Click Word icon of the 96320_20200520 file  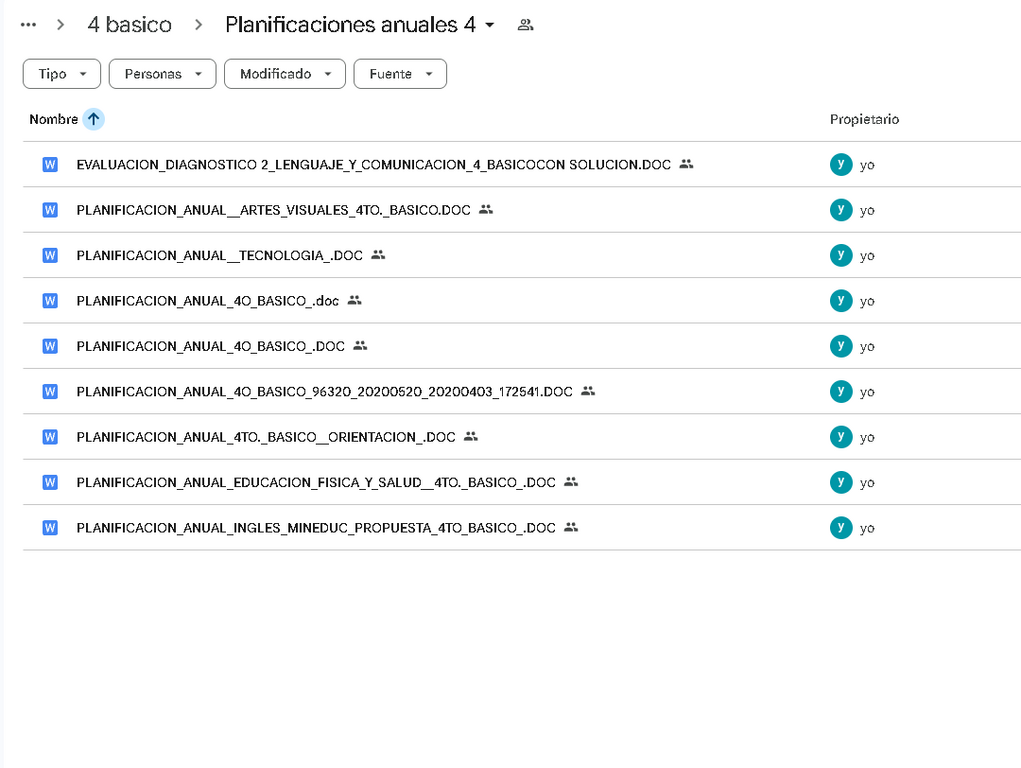pyautogui.click(x=50, y=391)
